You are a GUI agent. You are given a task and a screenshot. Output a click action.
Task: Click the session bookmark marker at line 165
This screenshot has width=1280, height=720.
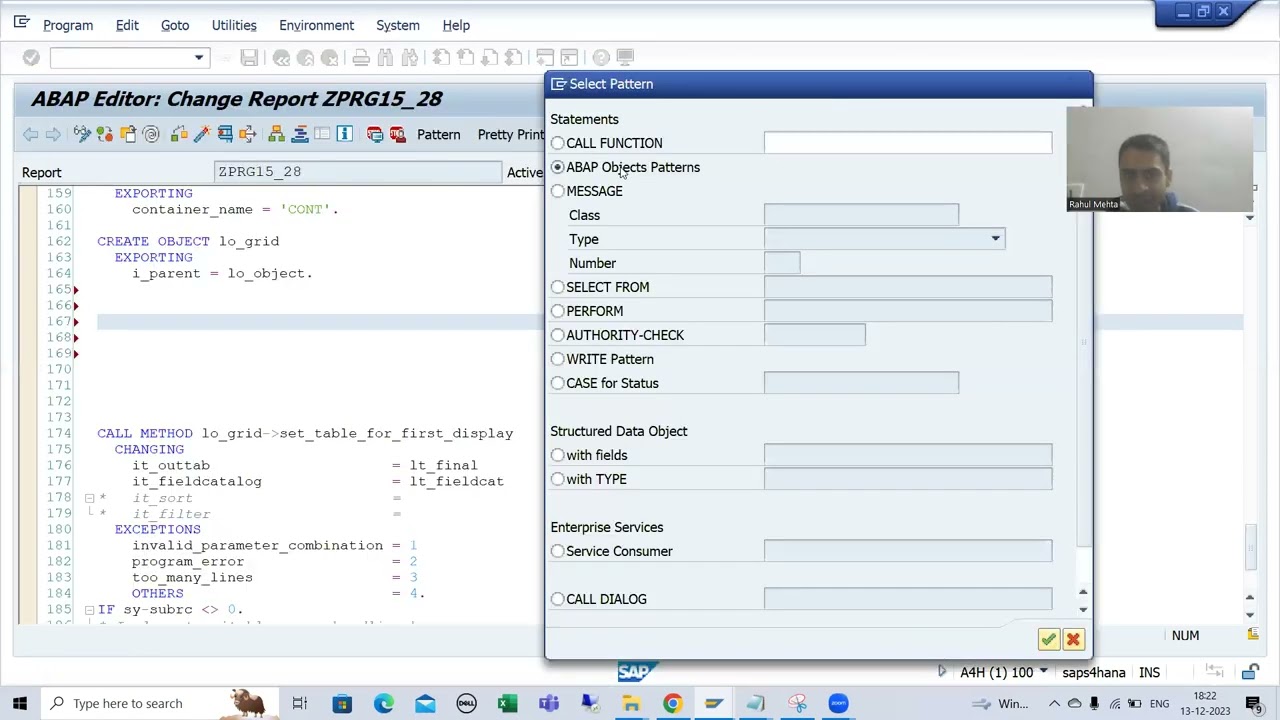click(76, 289)
